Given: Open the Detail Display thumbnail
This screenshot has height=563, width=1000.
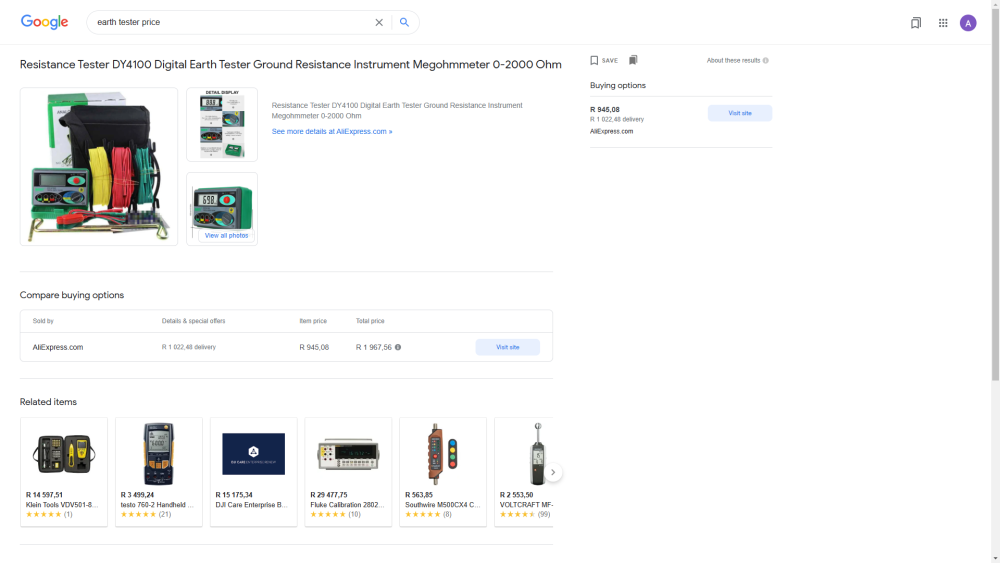Looking at the screenshot, I should point(222,124).
